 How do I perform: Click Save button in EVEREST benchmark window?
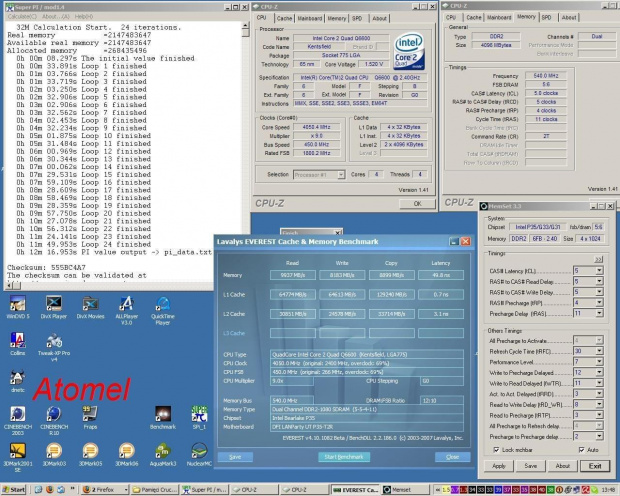point(235,457)
